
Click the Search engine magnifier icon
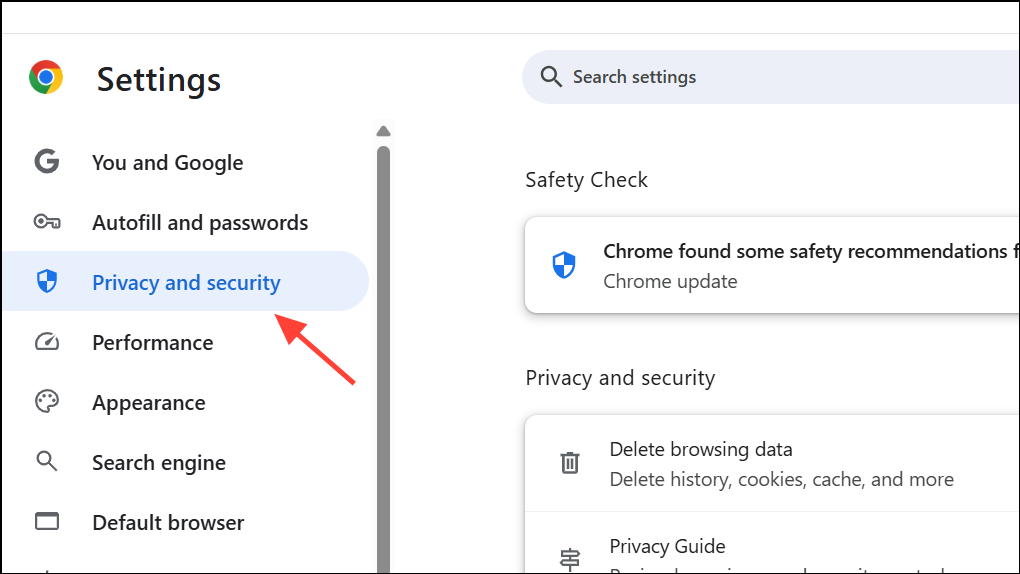click(47, 462)
